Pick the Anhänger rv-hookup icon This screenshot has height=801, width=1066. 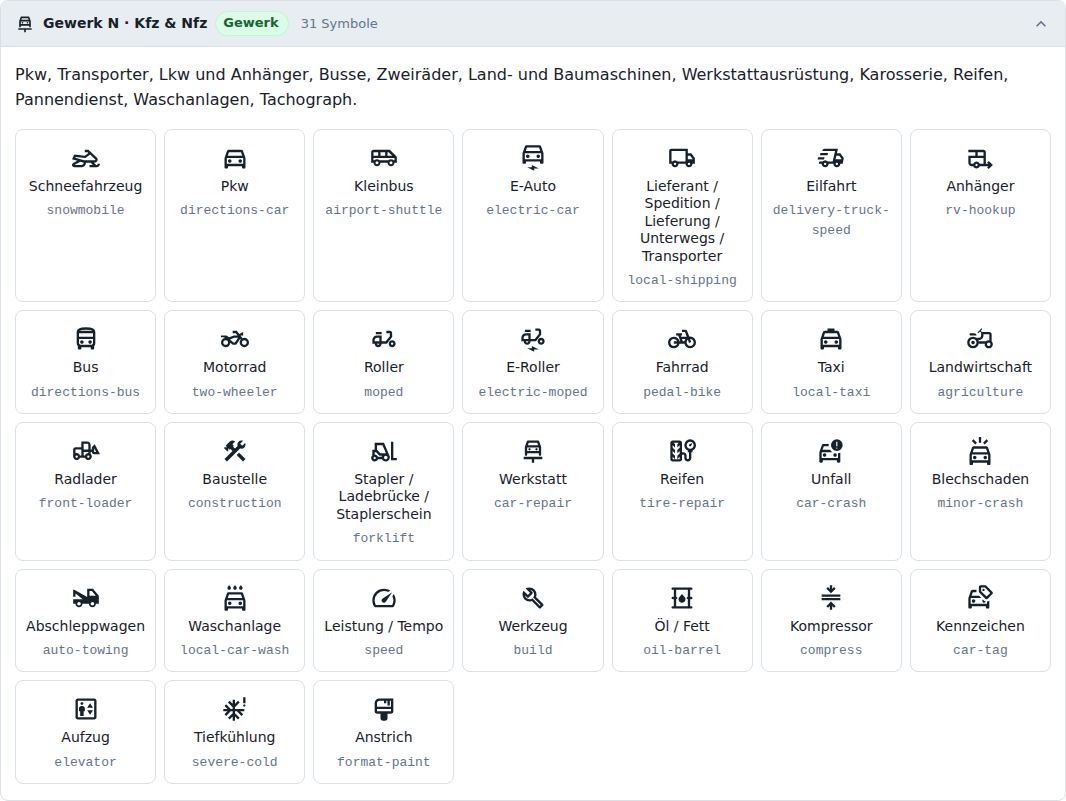980,159
